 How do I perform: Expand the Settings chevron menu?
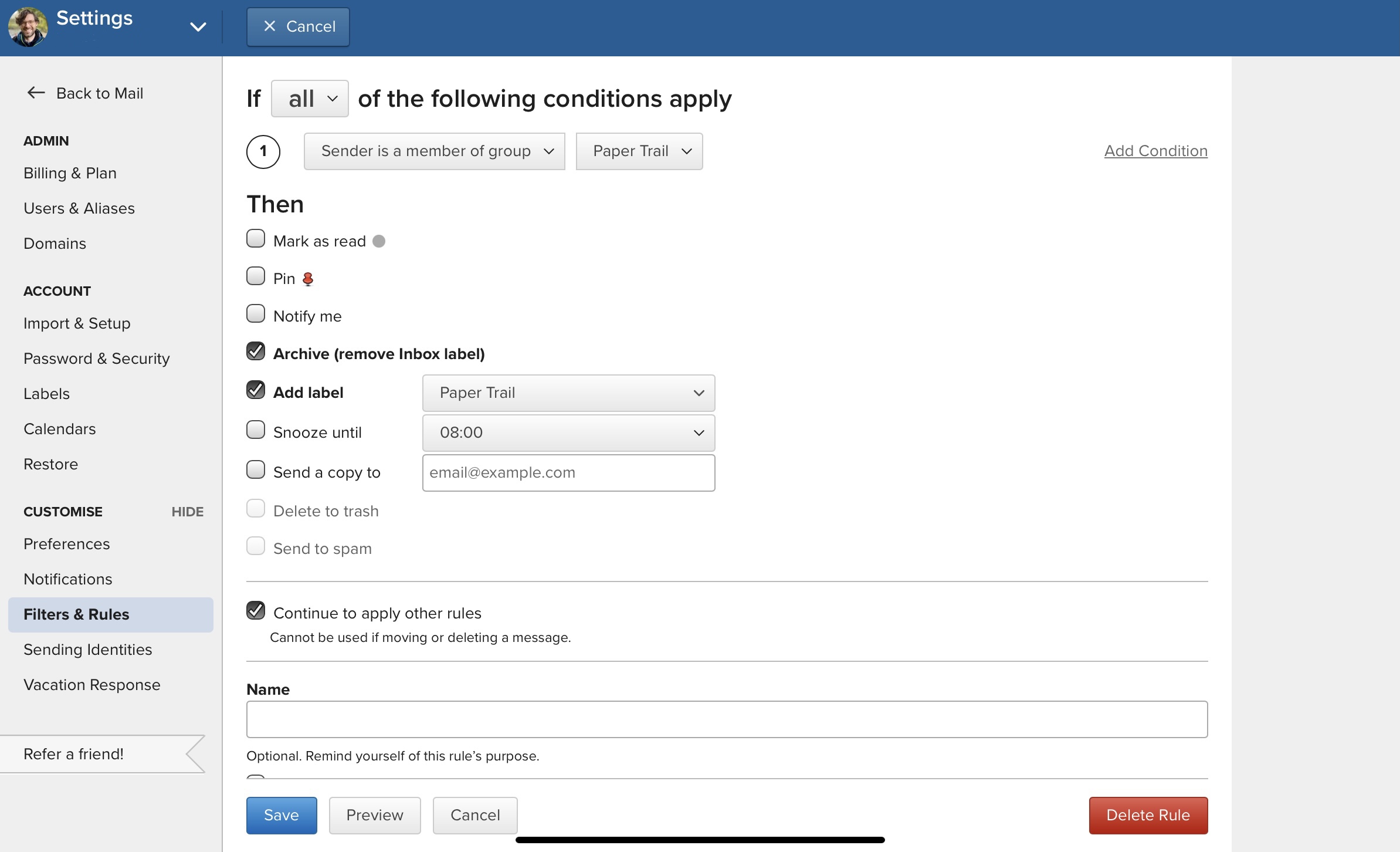pyautogui.click(x=198, y=27)
